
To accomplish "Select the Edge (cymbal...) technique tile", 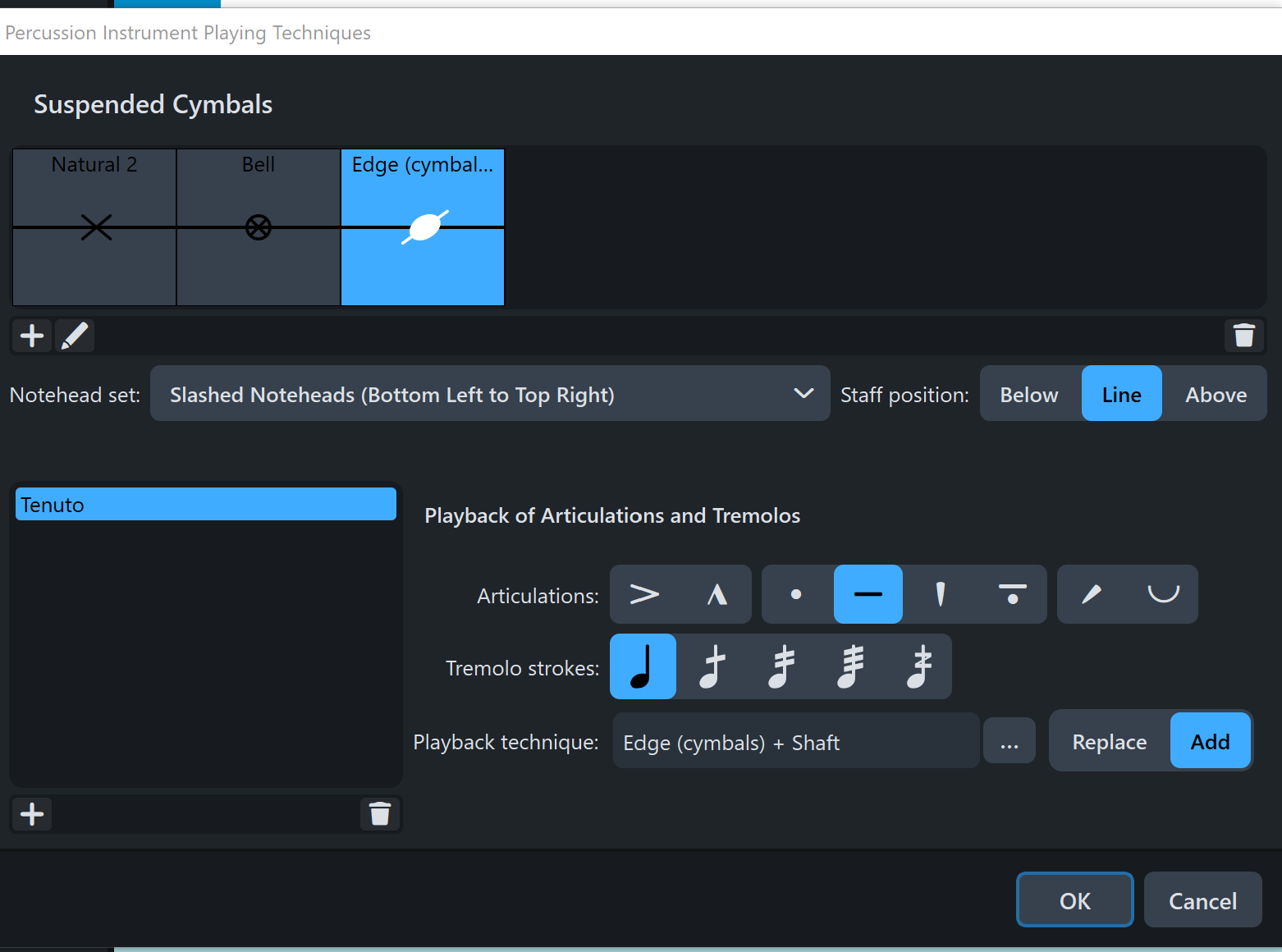I will pyautogui.click(x=423, y=227).
